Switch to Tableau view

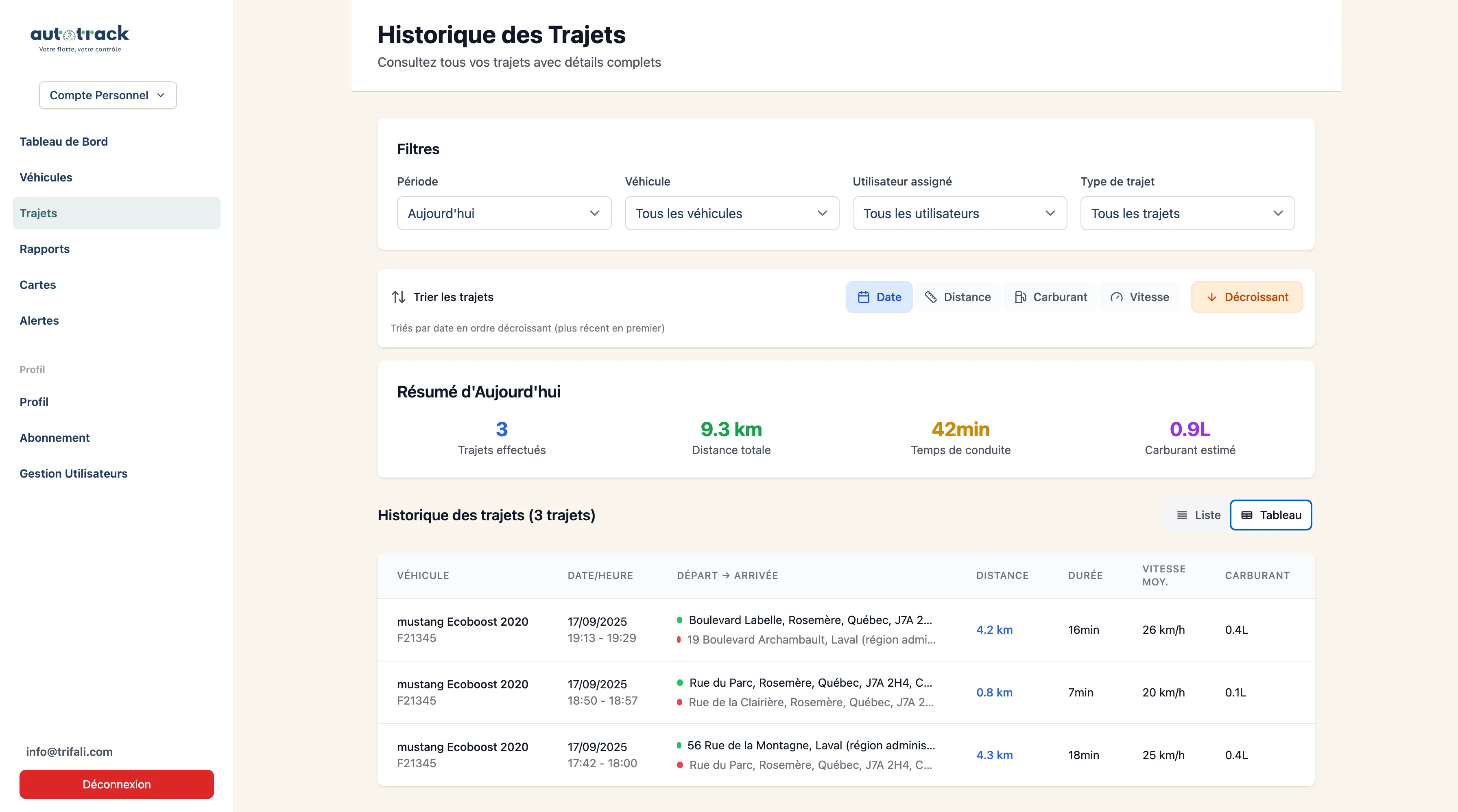[x=1270, y=515]
